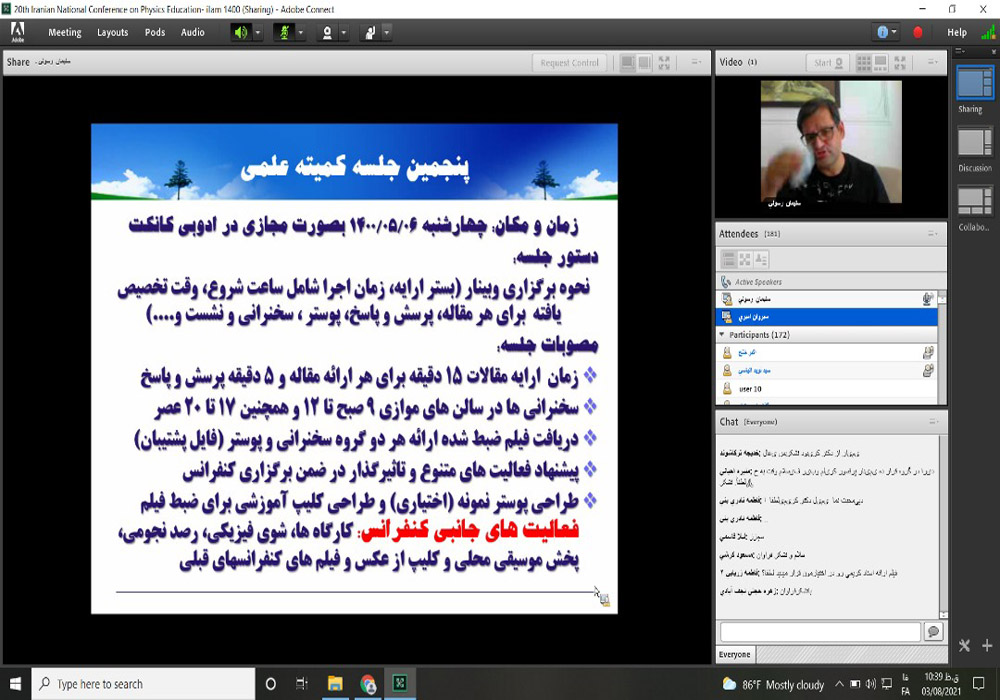Screen dimensions: 1000x700
Task: Mute the speaker audio icon
Action: pos(242,31)
